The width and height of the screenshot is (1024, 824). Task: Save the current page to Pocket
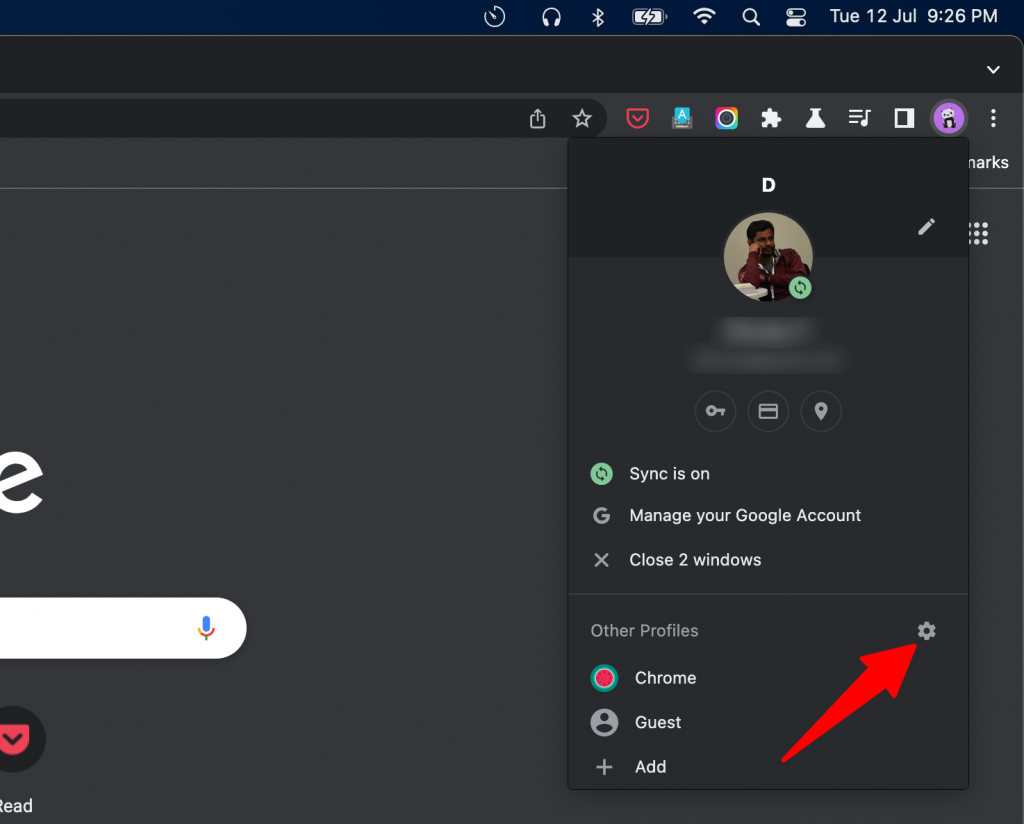637,117
